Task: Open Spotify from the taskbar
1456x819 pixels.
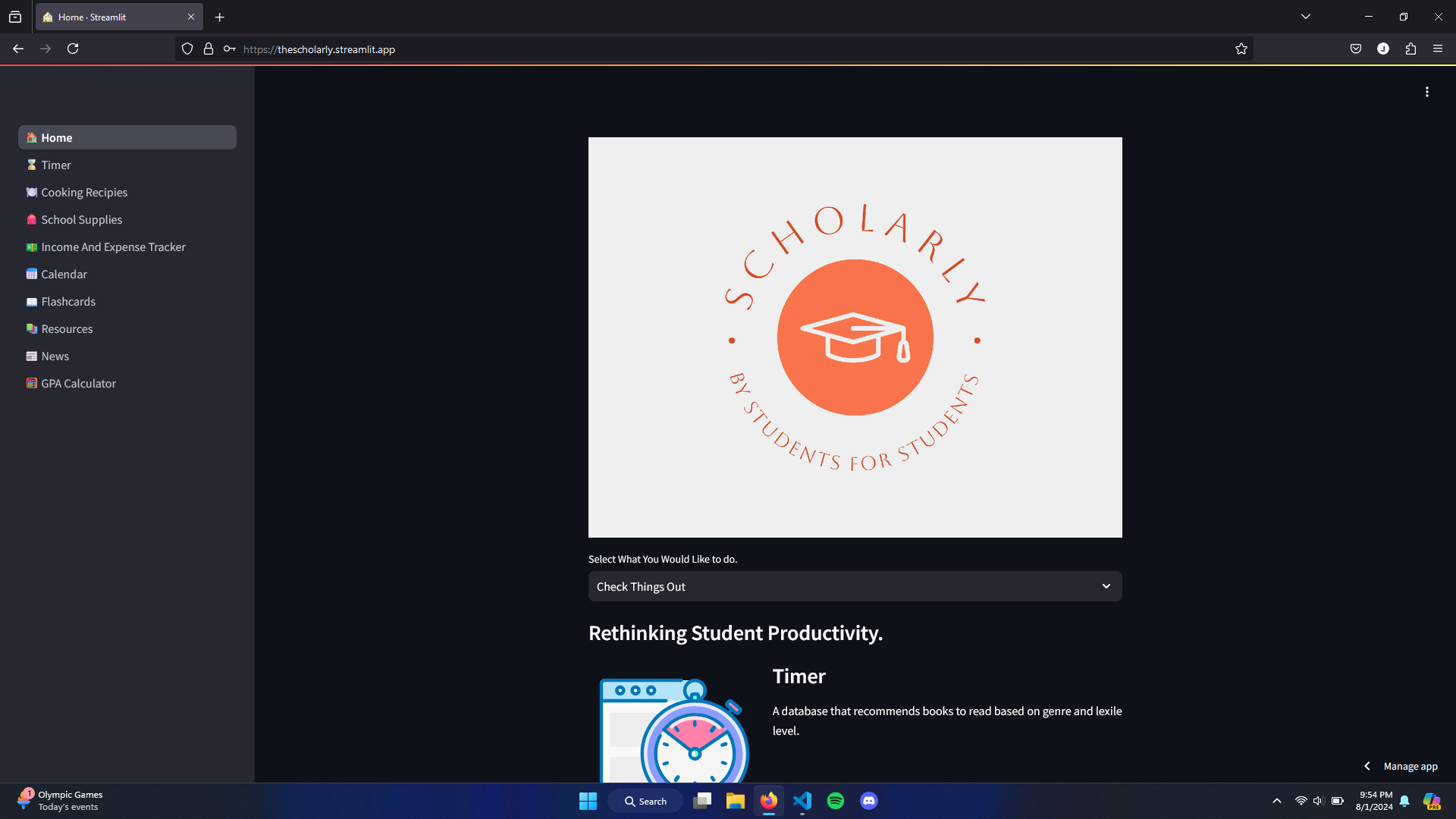Action: (x=836, y=801)
